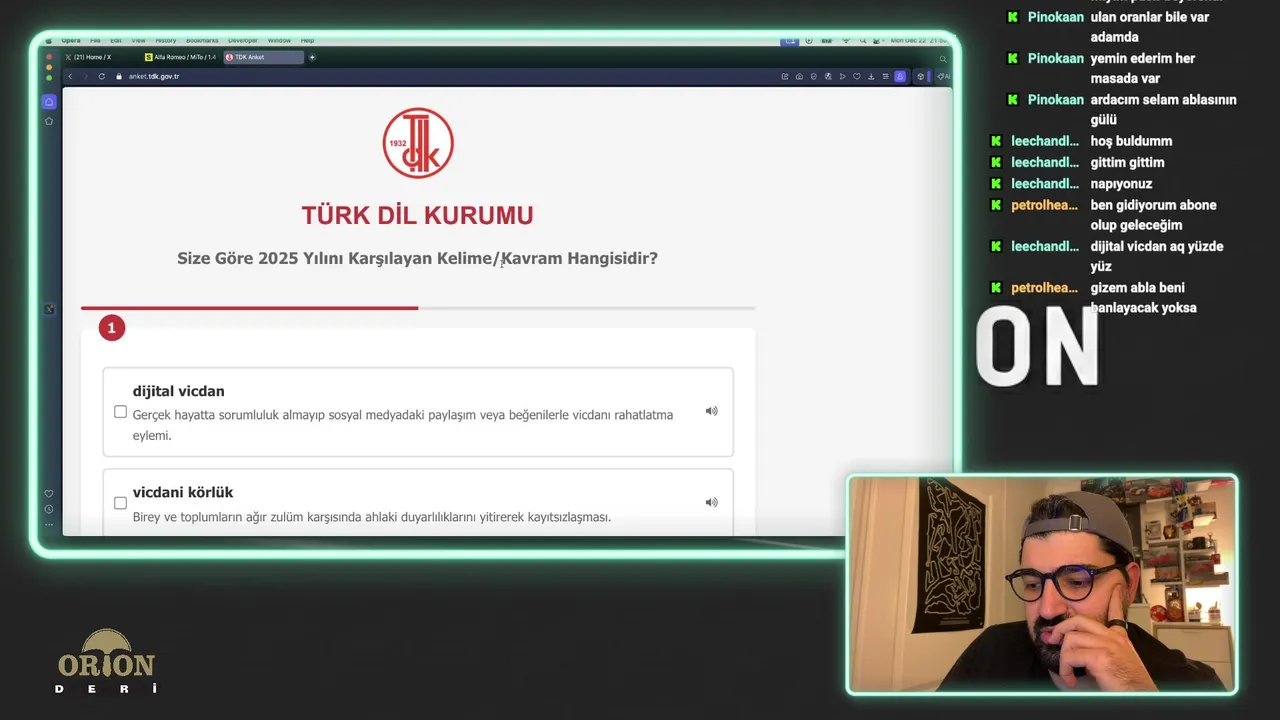
Task: Open the Developer menu
Action: 243,40
